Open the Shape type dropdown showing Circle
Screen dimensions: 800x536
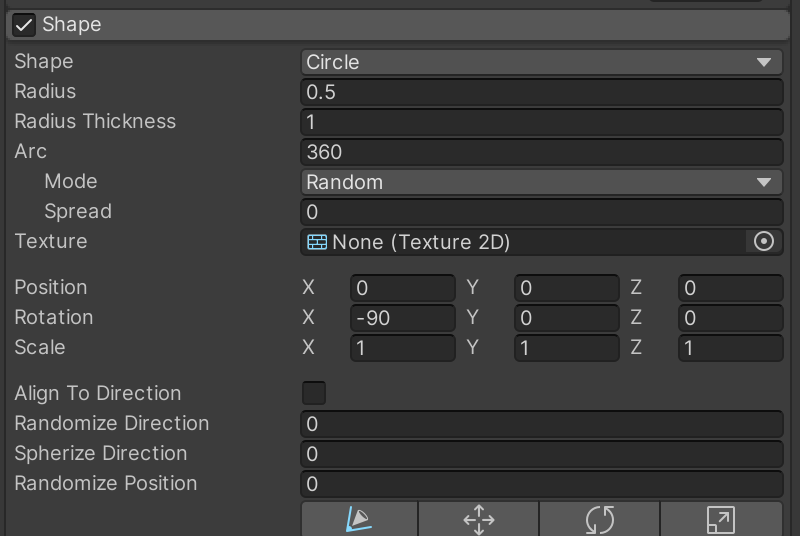coord(541,62)
